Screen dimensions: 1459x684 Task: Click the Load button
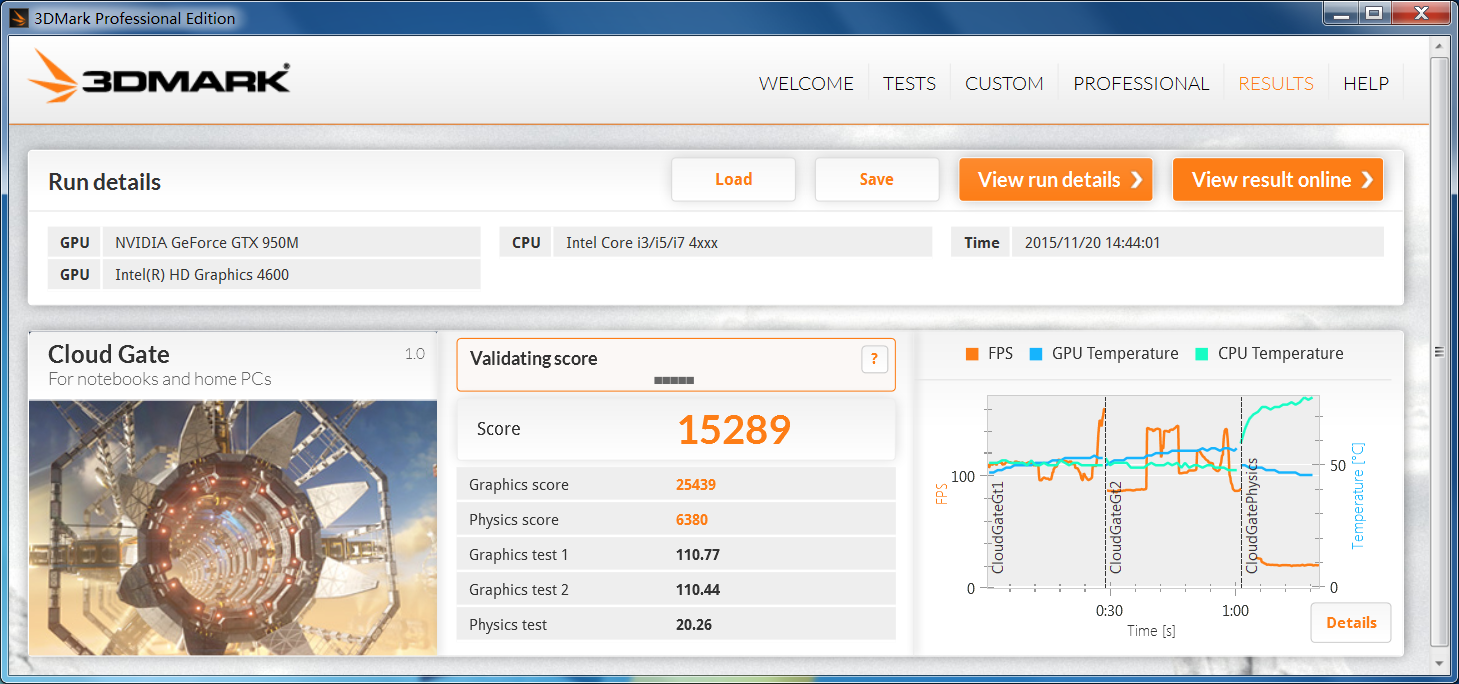tap(733, 180)
